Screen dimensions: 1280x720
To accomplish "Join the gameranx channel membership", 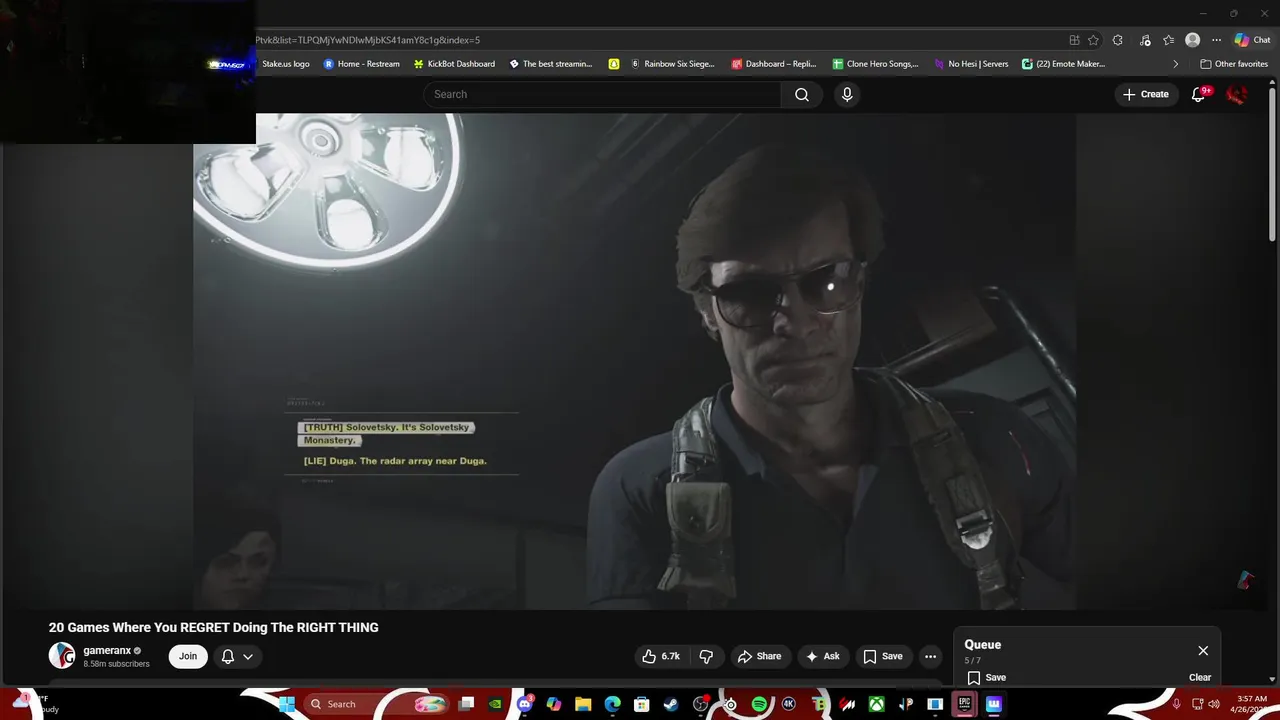I will [188, 656].
